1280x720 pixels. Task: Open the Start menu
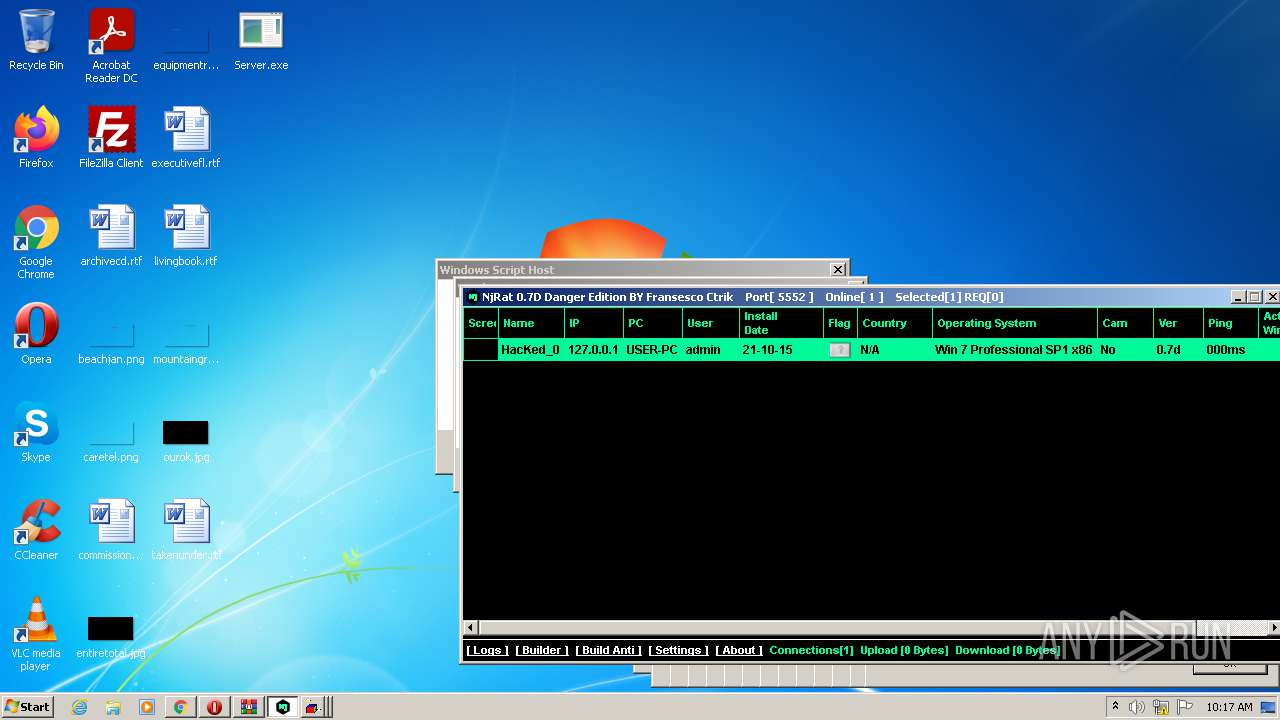pos(28,707)
